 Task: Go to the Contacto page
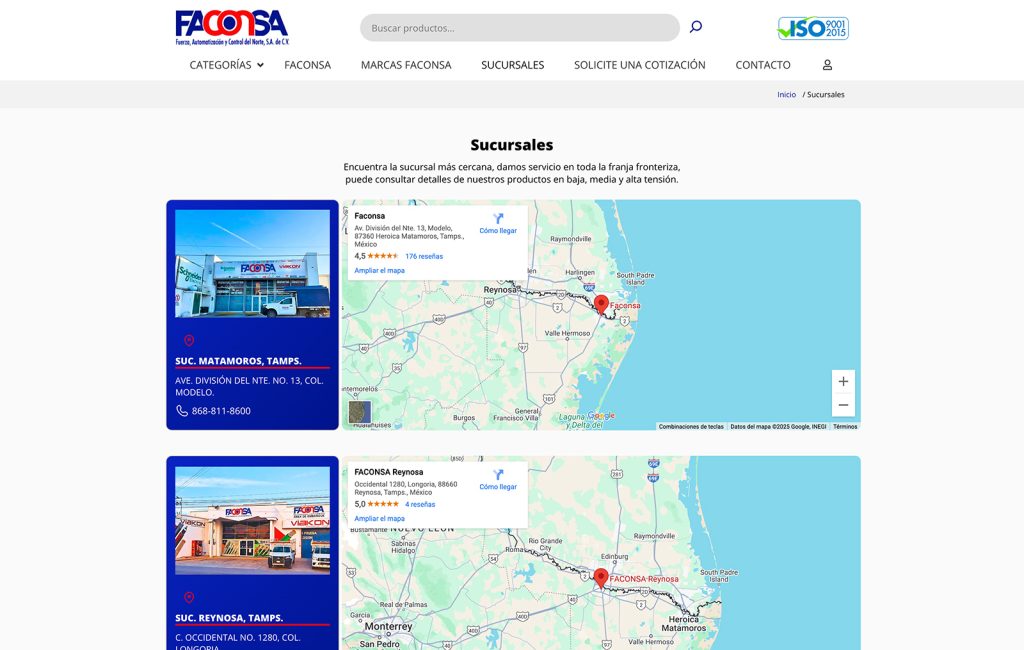click(x=763, y=65)
